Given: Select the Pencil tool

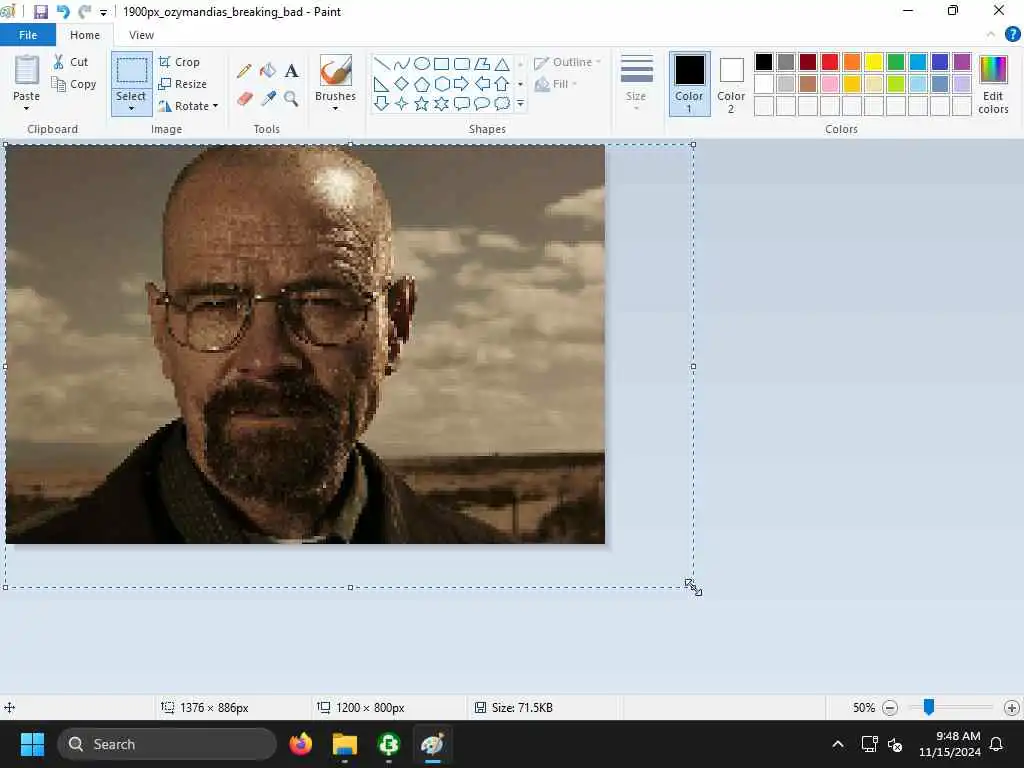Looking at the screenshot, I should pyautogui.click(x=244, y=71).
